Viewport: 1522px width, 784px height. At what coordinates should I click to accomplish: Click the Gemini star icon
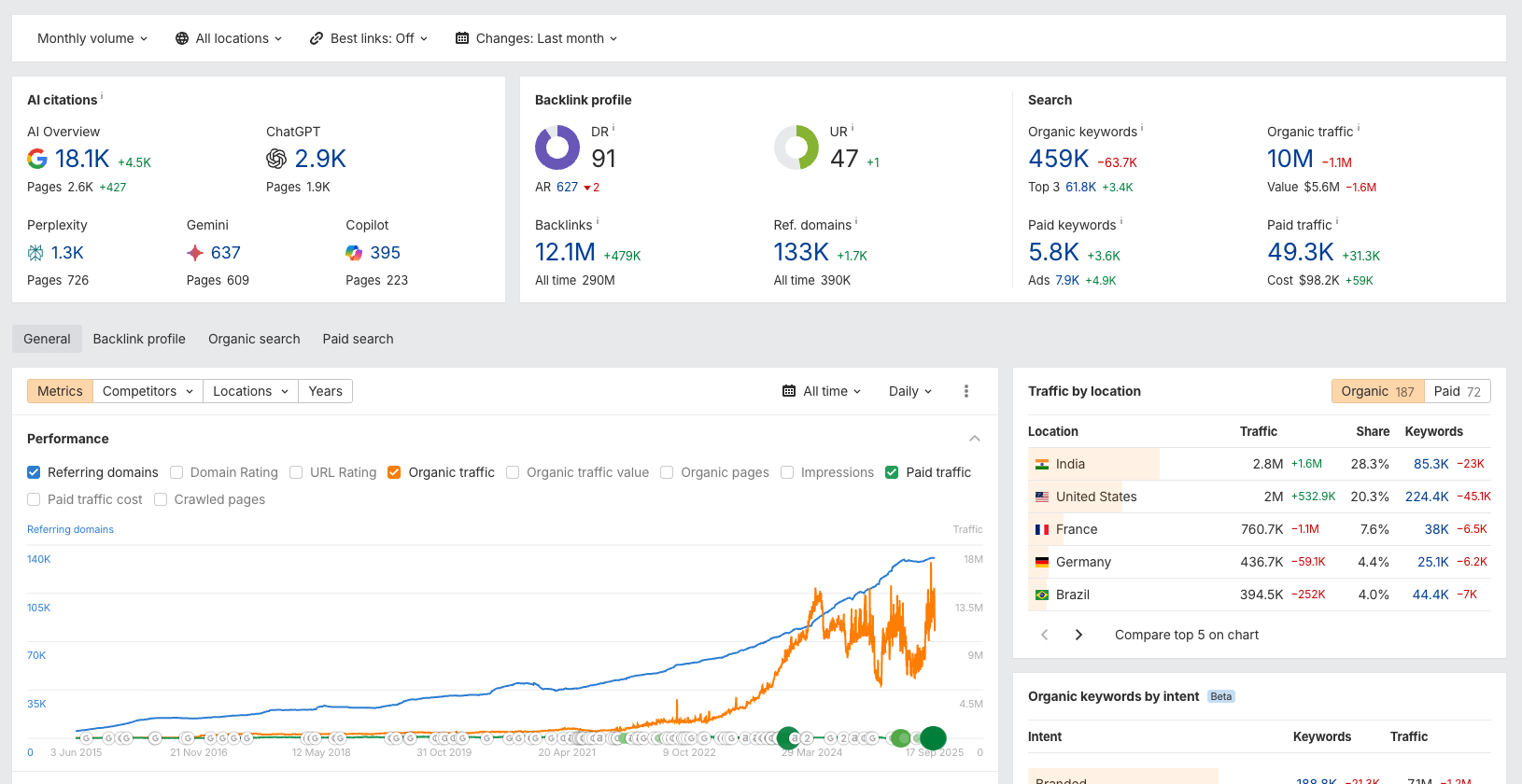coord(195,253)
